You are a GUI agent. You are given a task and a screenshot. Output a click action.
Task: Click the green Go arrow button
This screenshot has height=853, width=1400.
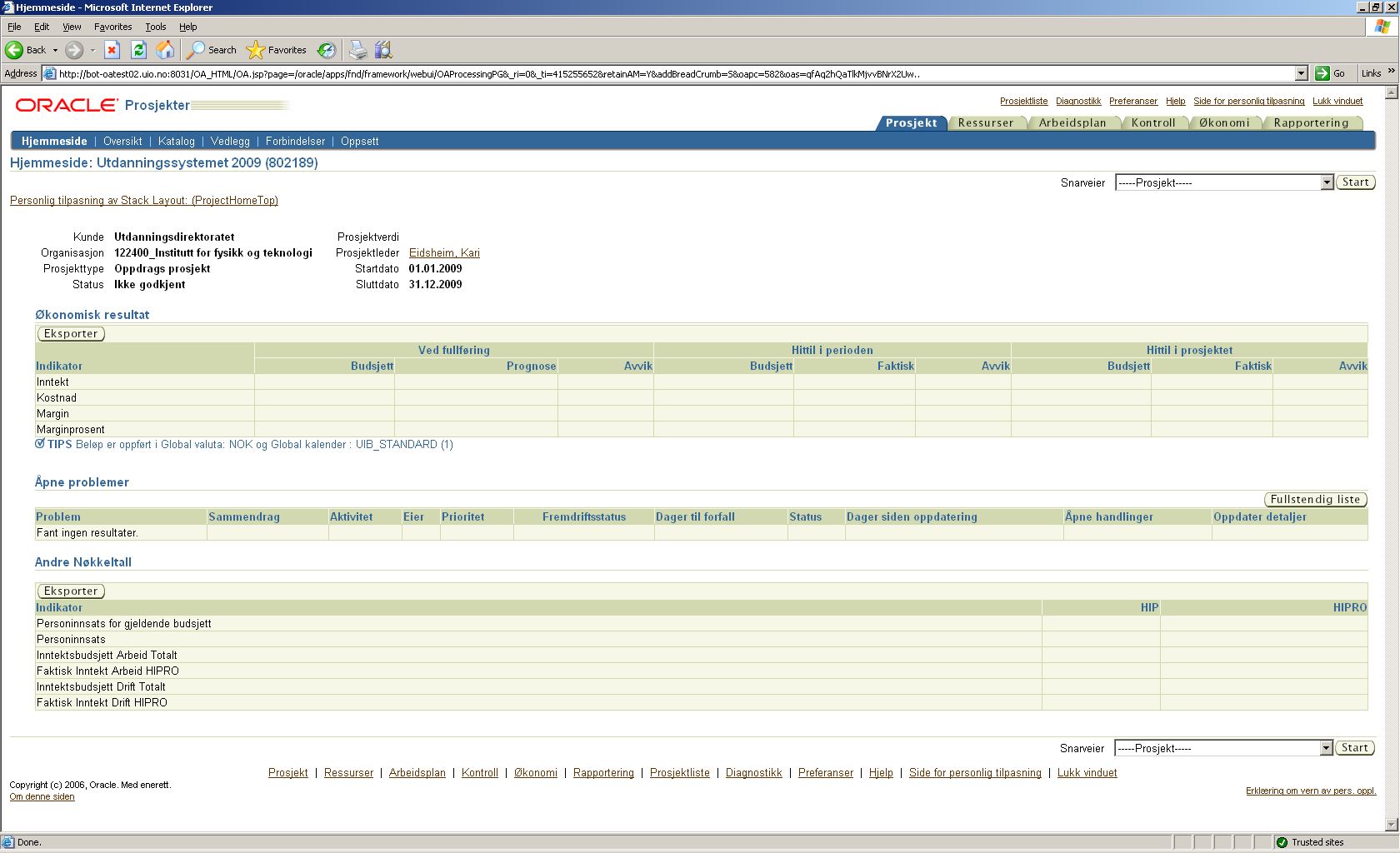[x=1322, y=73]
